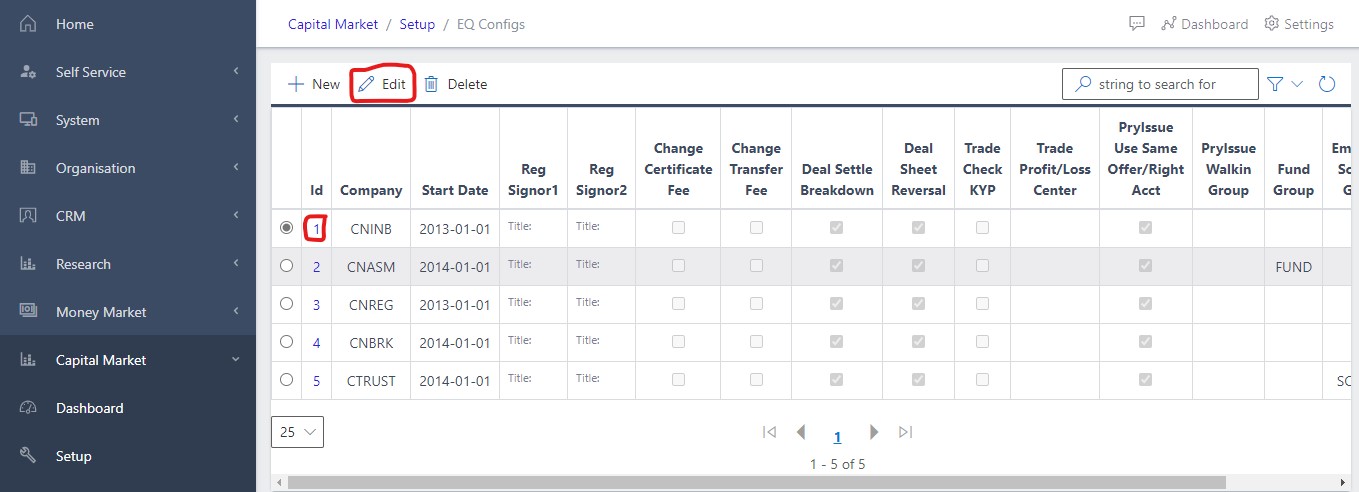
Task: Click the Home house icon
Action: point(28,24)
